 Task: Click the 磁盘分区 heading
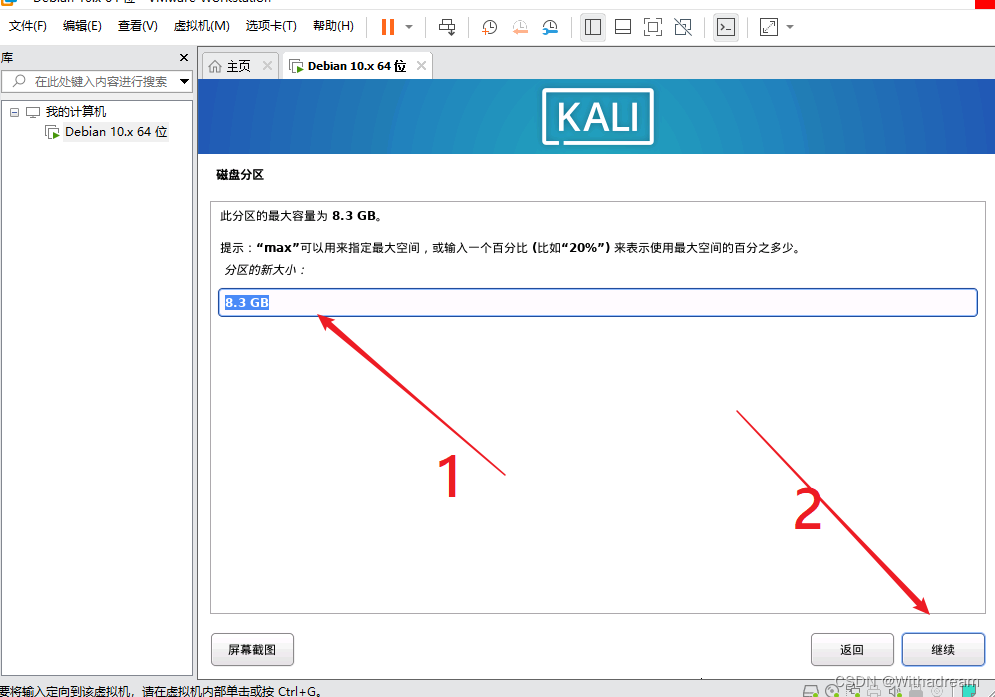point(240,175)
